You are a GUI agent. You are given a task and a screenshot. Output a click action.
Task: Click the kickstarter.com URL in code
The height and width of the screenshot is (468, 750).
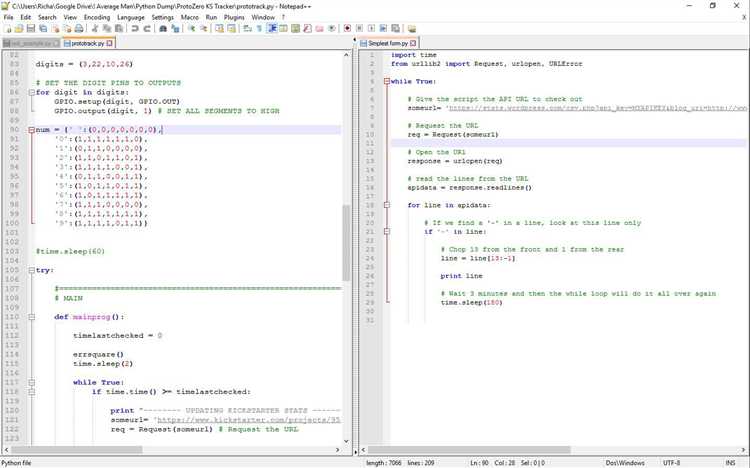249,420
